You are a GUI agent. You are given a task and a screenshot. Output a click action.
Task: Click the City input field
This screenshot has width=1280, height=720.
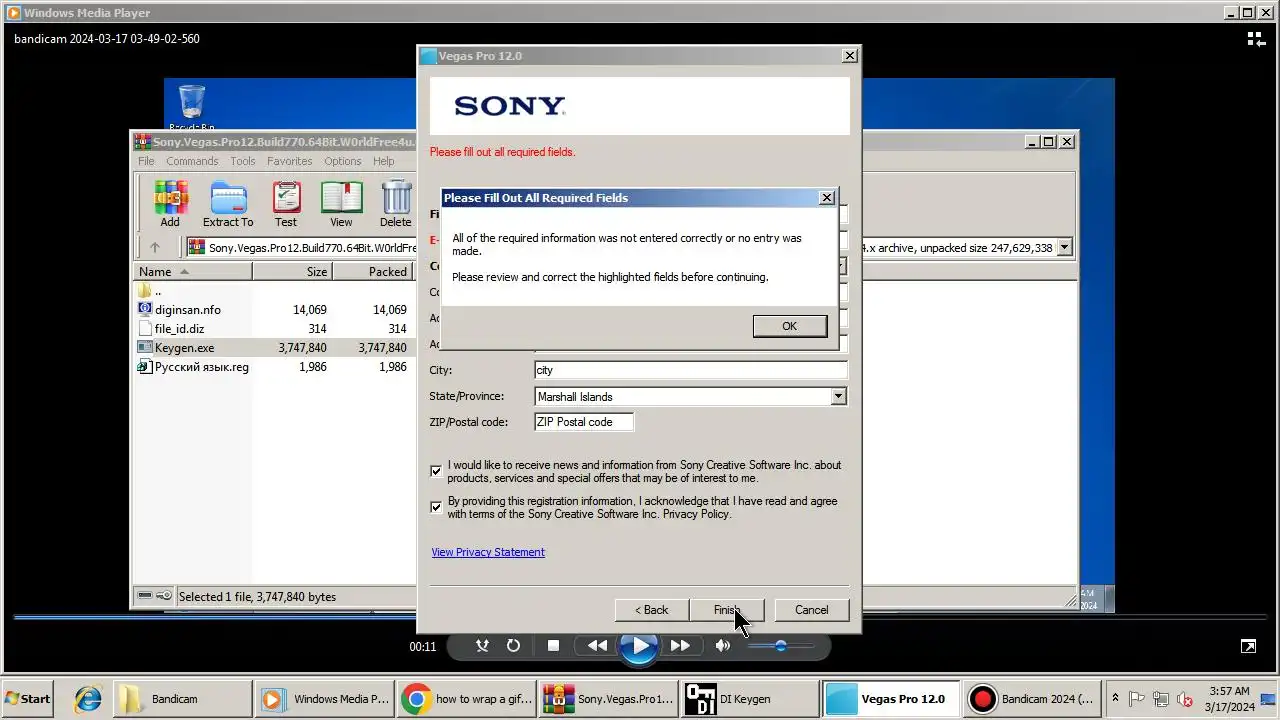tap(691, 370)
